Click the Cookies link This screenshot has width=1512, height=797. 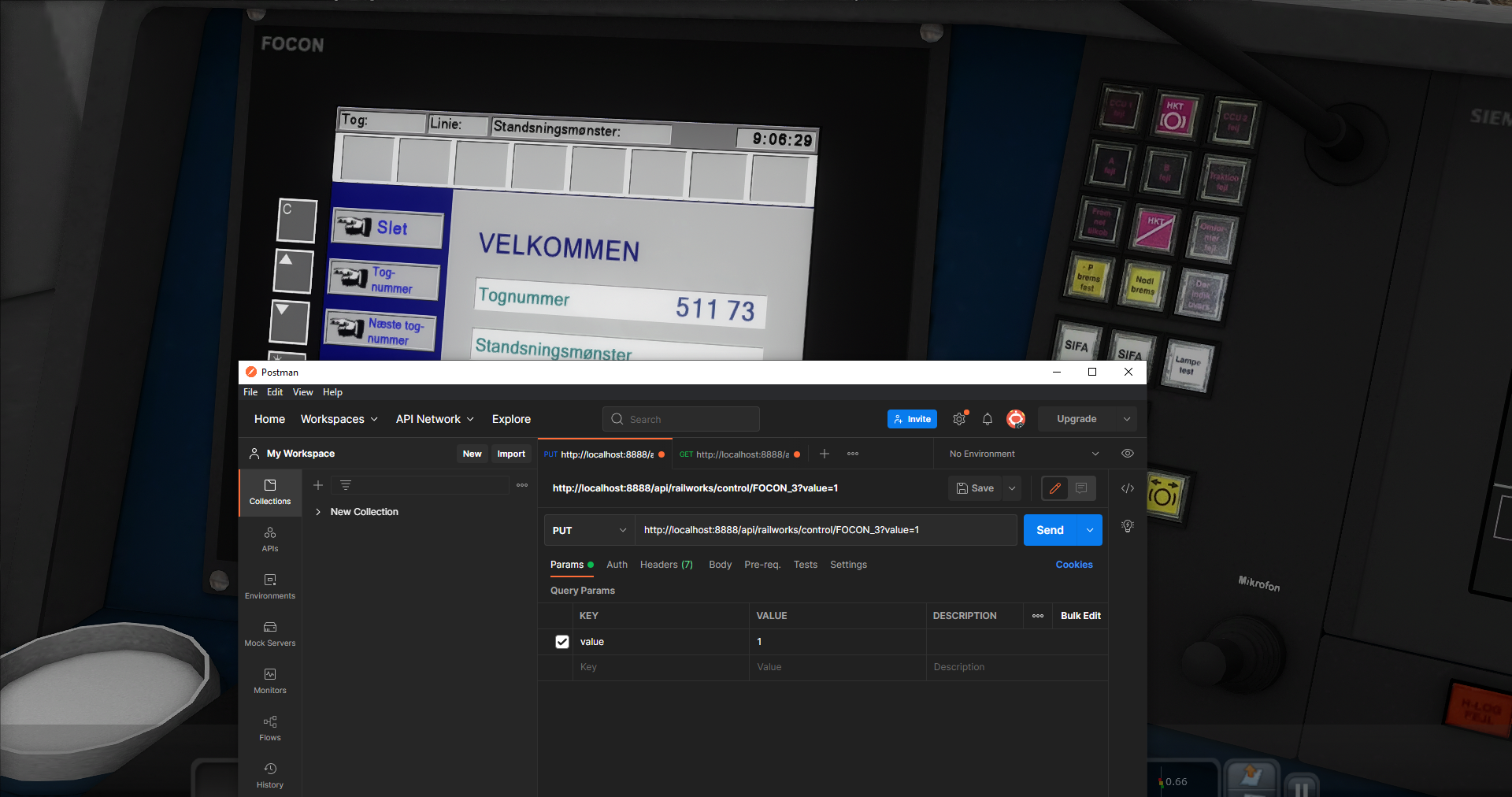click(1074, 565)
